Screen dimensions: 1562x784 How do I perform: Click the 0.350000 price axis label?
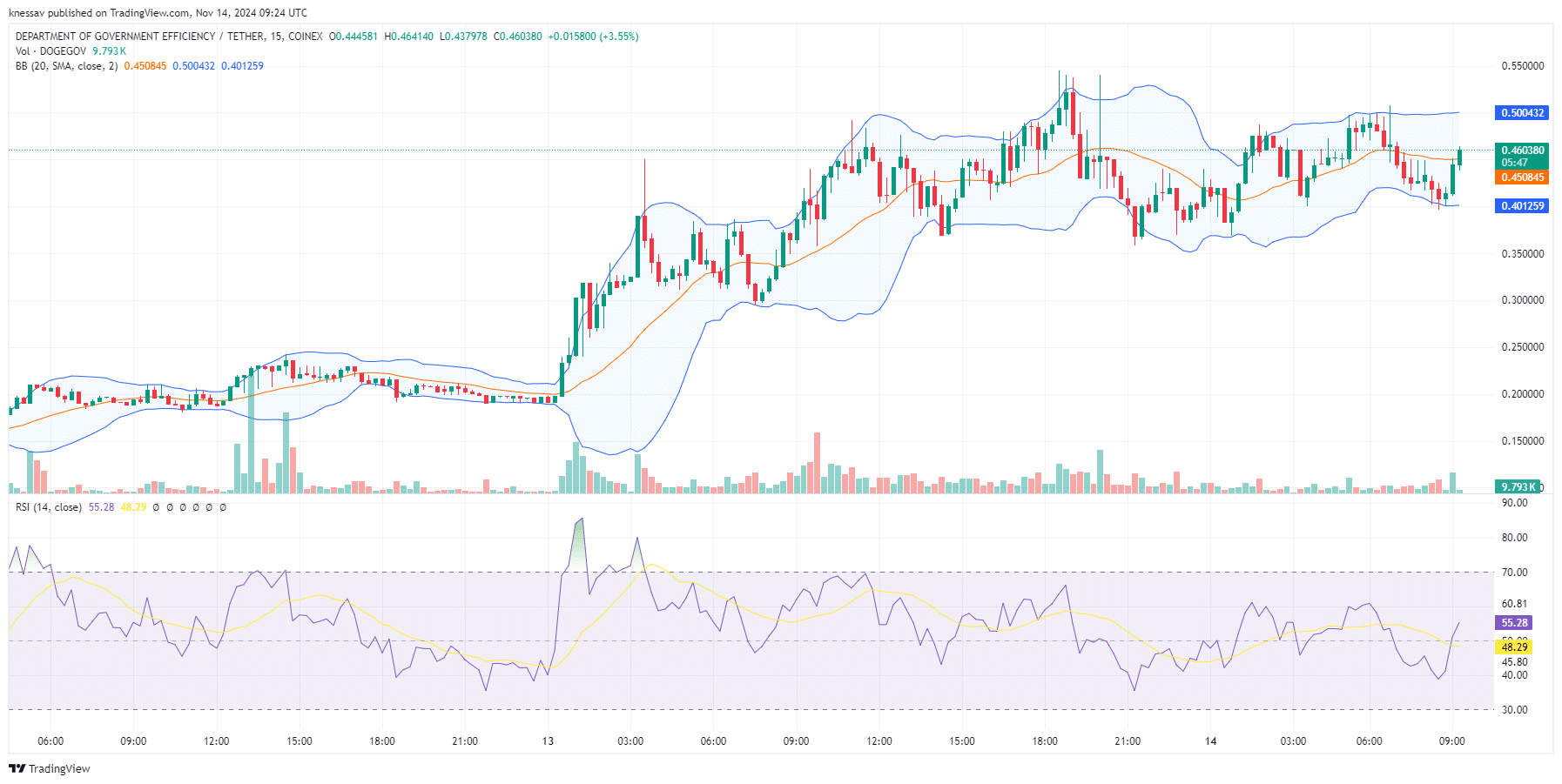1523,254
